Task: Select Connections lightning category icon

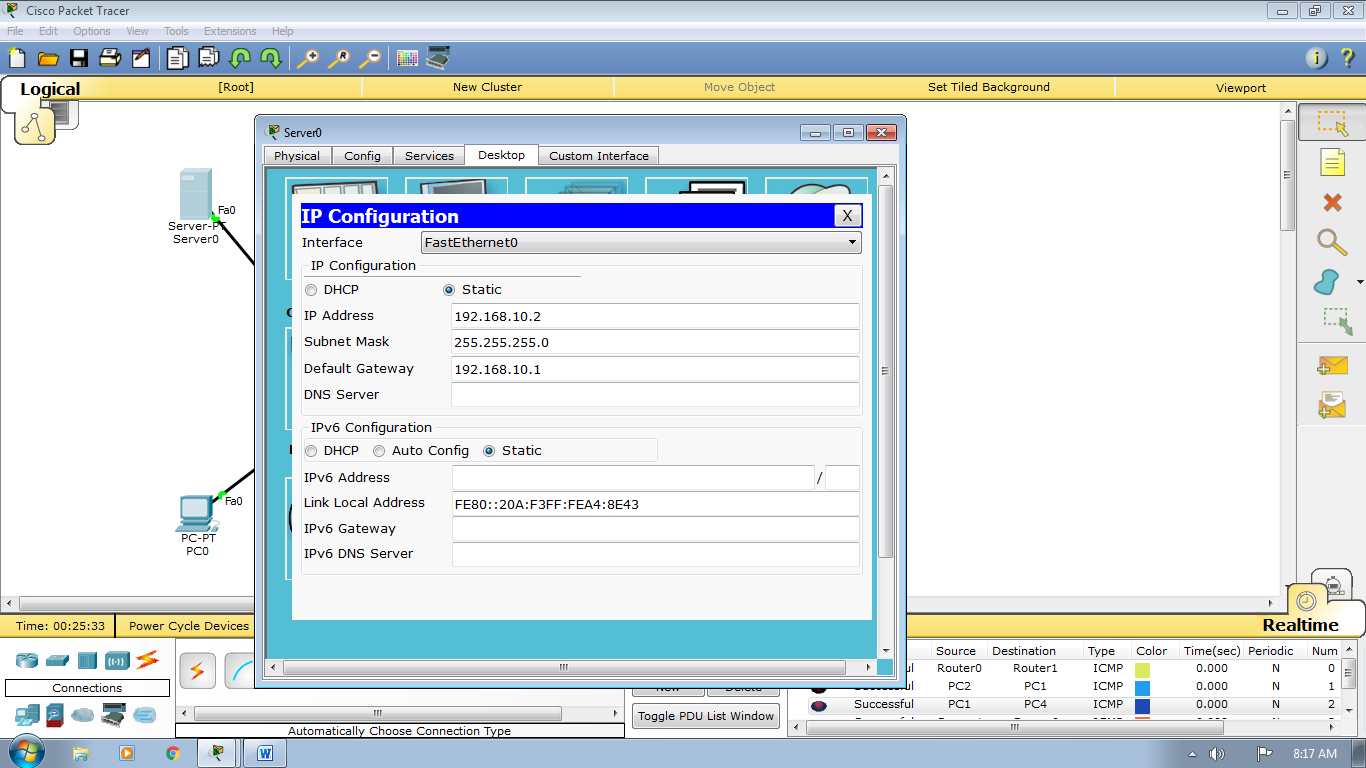Action: click(x=148, y=659)
